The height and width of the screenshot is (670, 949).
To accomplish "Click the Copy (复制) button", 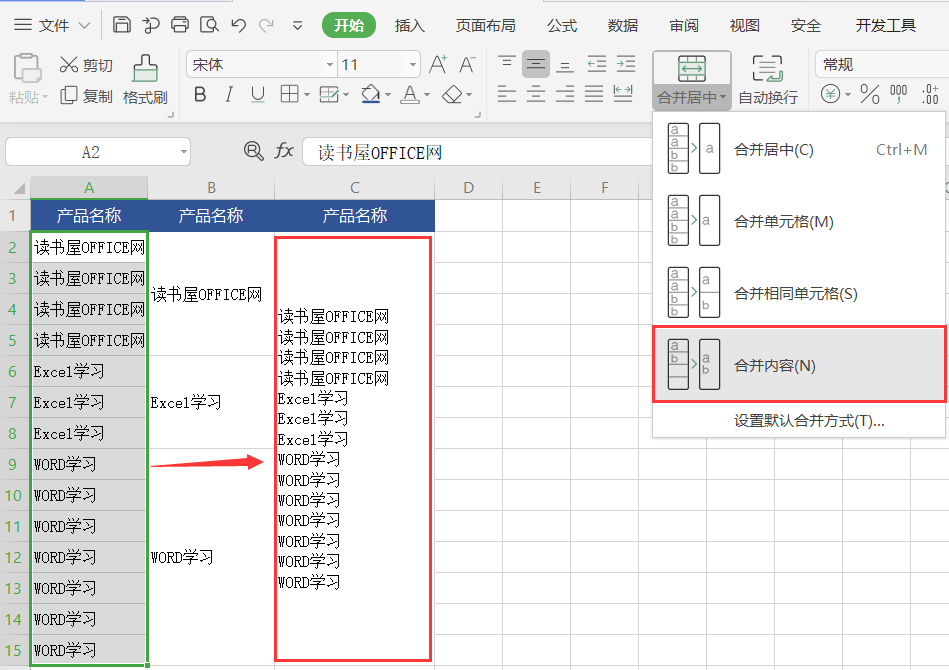I will (86, 96).
